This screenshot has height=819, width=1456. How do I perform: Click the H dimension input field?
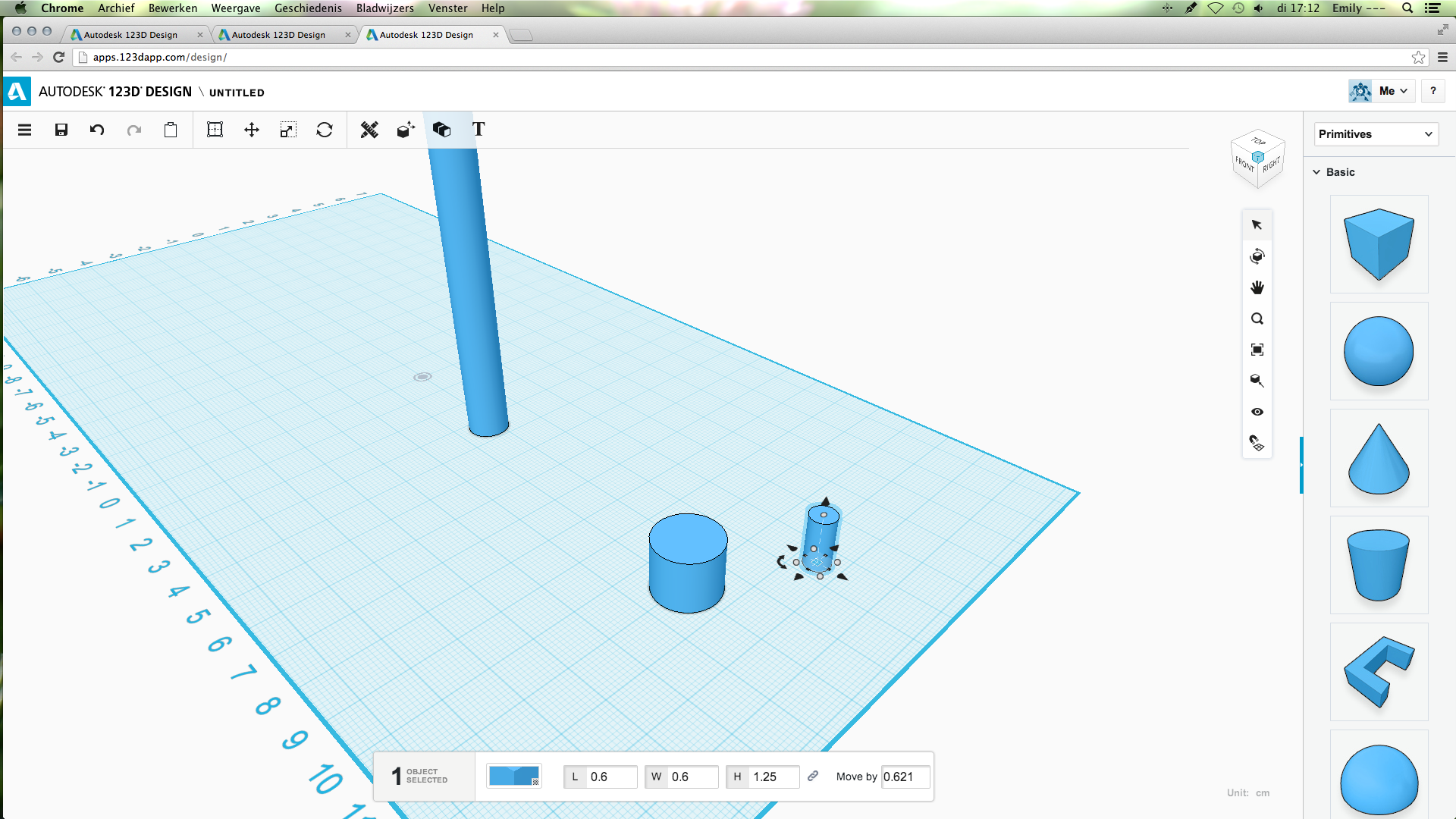773,777
